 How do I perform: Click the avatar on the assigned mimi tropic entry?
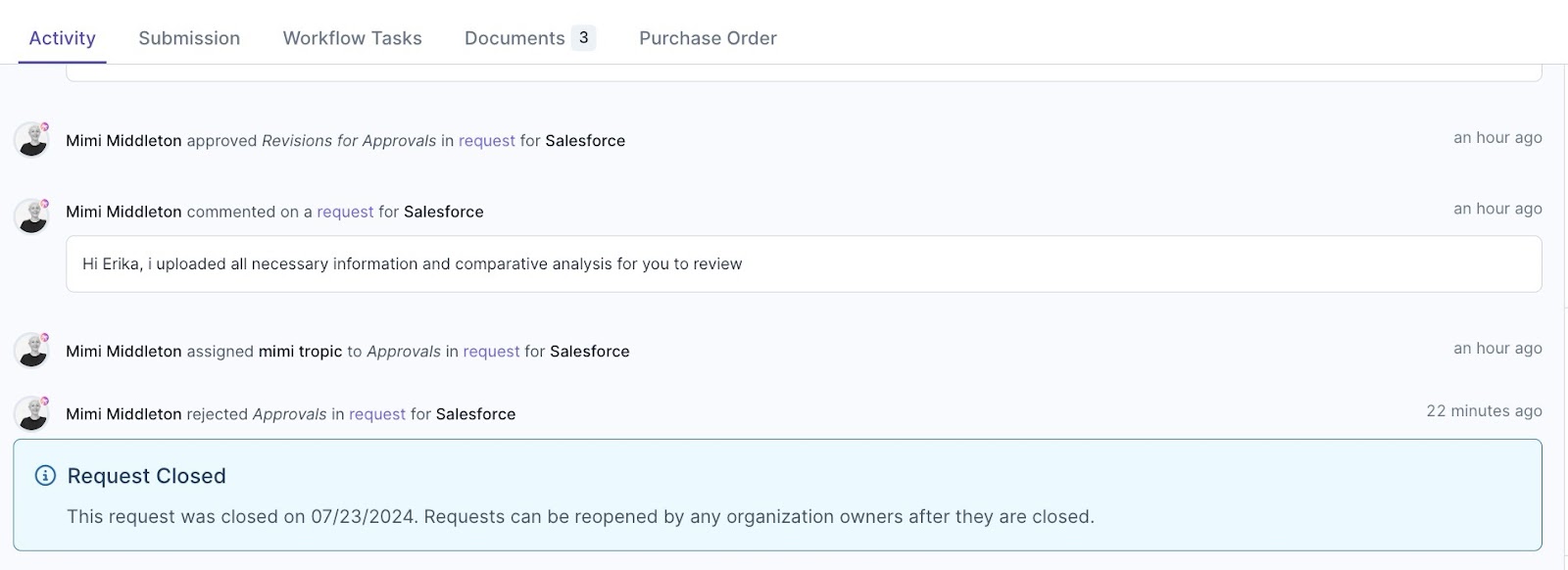(x=31, y=351)
